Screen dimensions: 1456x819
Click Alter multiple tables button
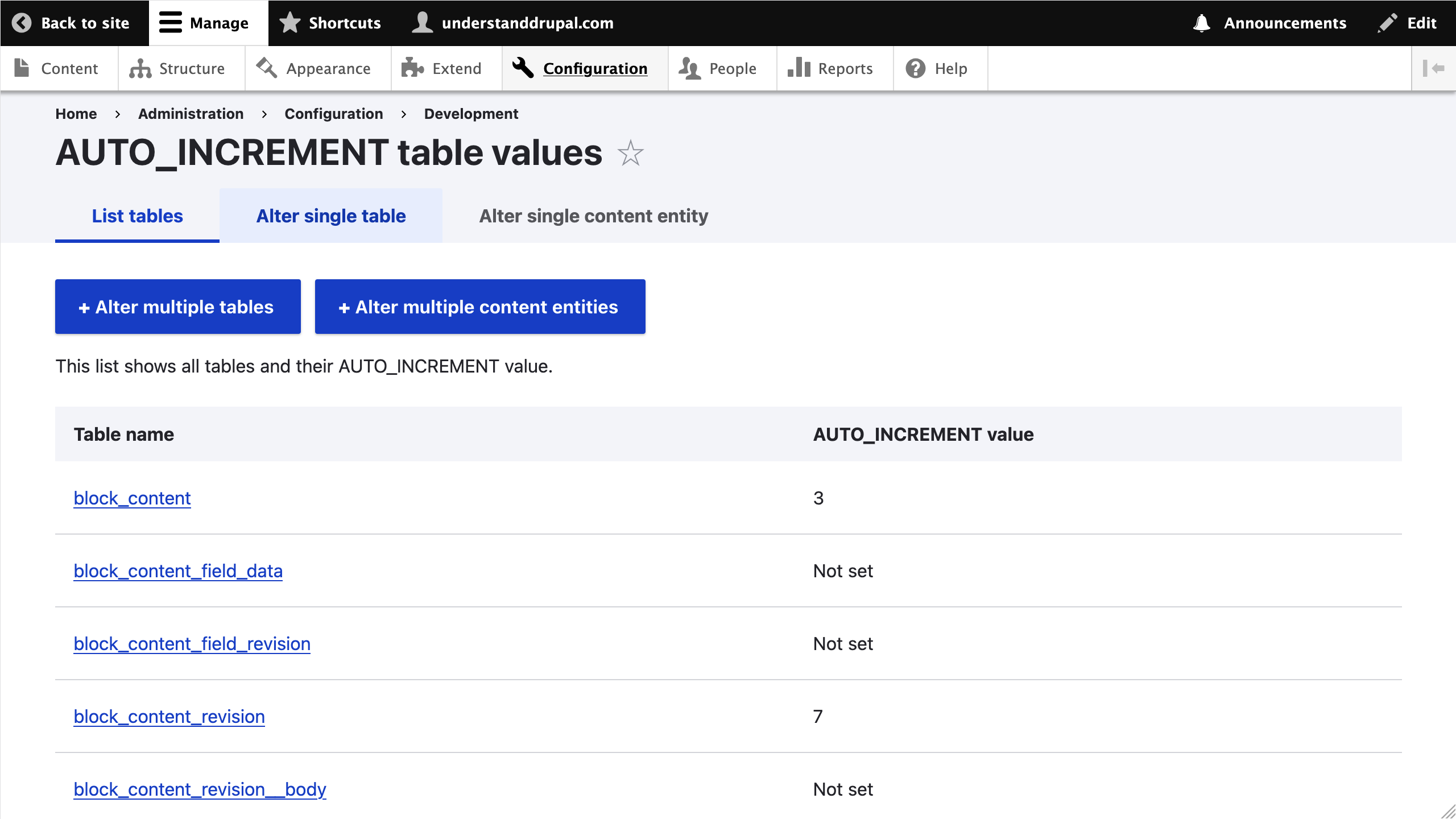coord(177,307)
